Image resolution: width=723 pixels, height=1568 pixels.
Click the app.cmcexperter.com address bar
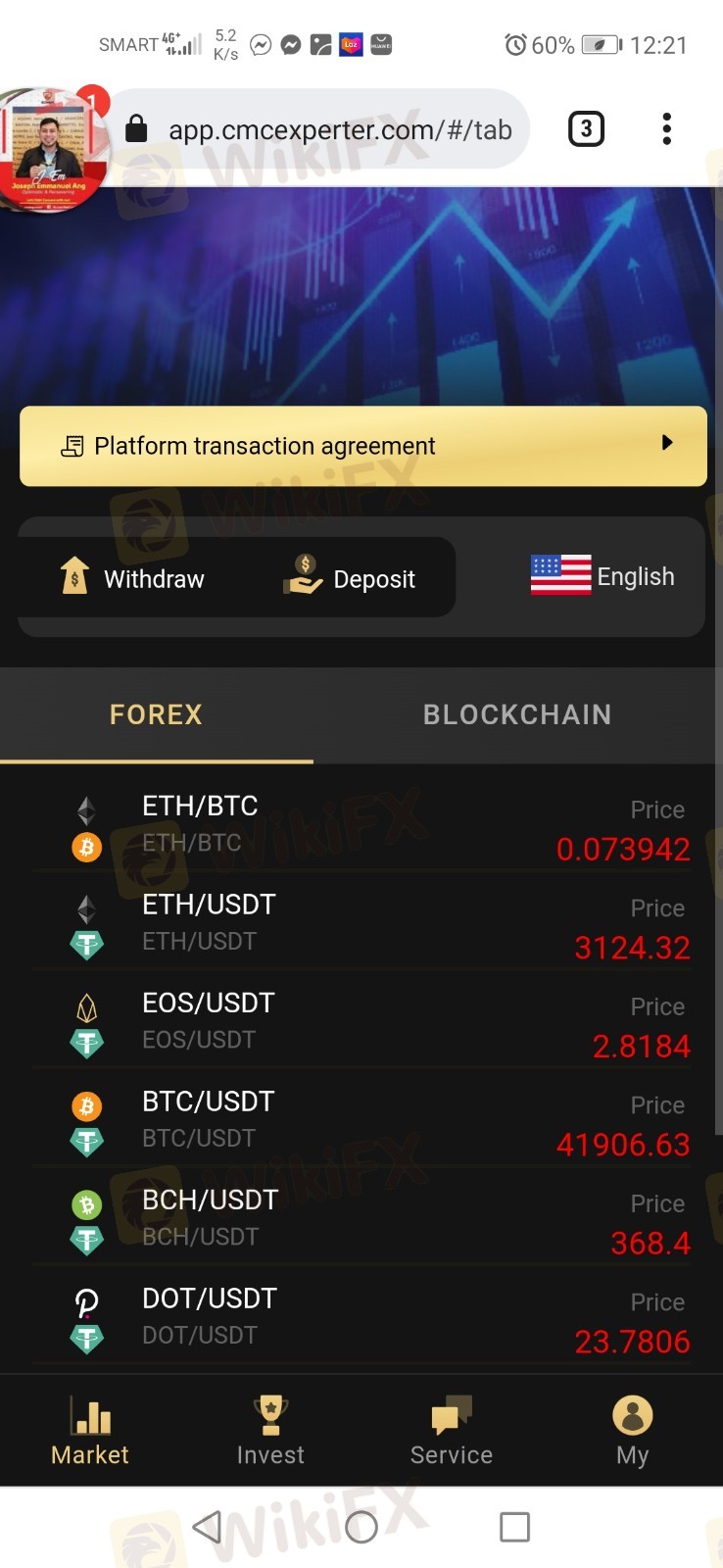pyautogui.click(x=339, y=129)
